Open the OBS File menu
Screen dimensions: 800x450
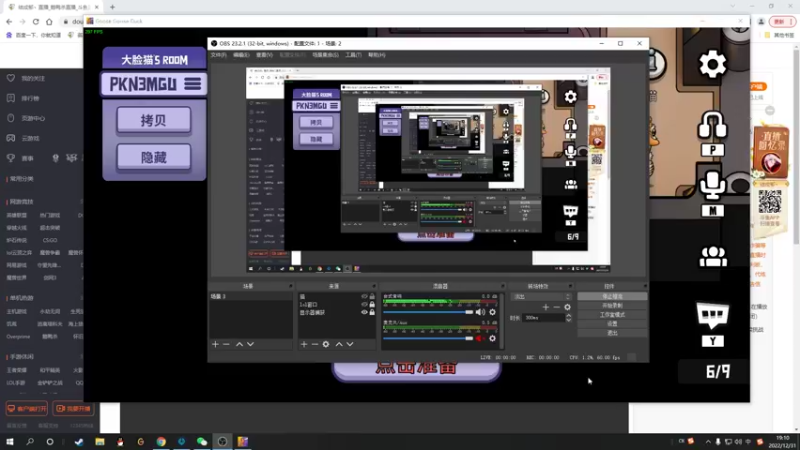(x=218, y=55)
